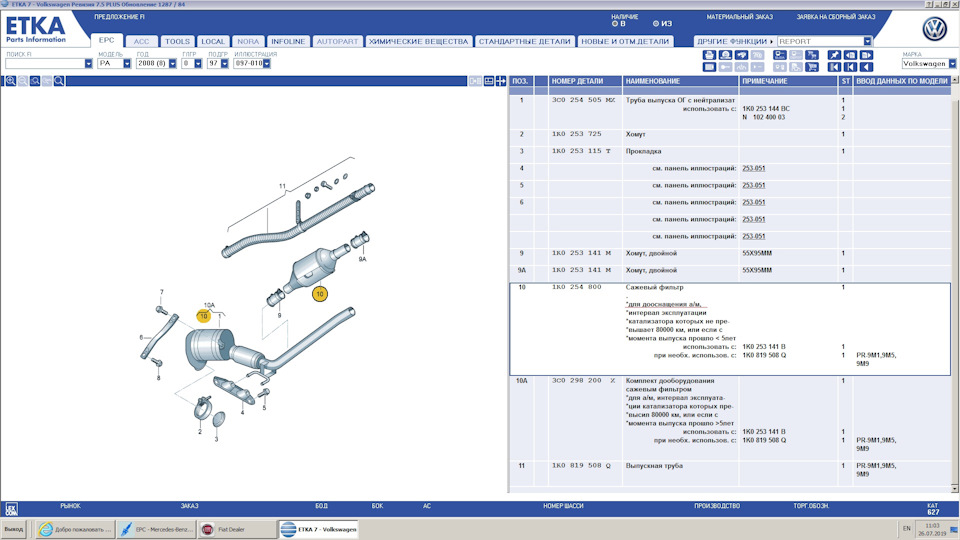This screenshot has width=960, height=540.
Task: Switch to the LOCAL tab
Action: tap(213, 41)
